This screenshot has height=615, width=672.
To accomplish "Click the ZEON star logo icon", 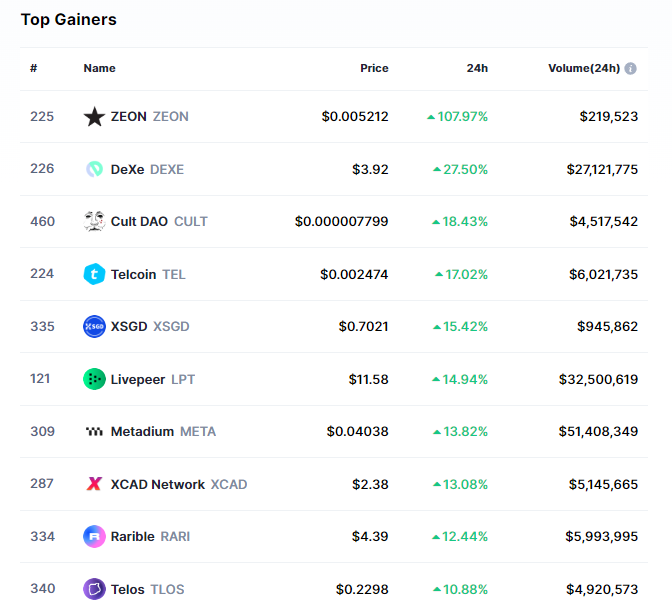I will (x=94, y=117).
